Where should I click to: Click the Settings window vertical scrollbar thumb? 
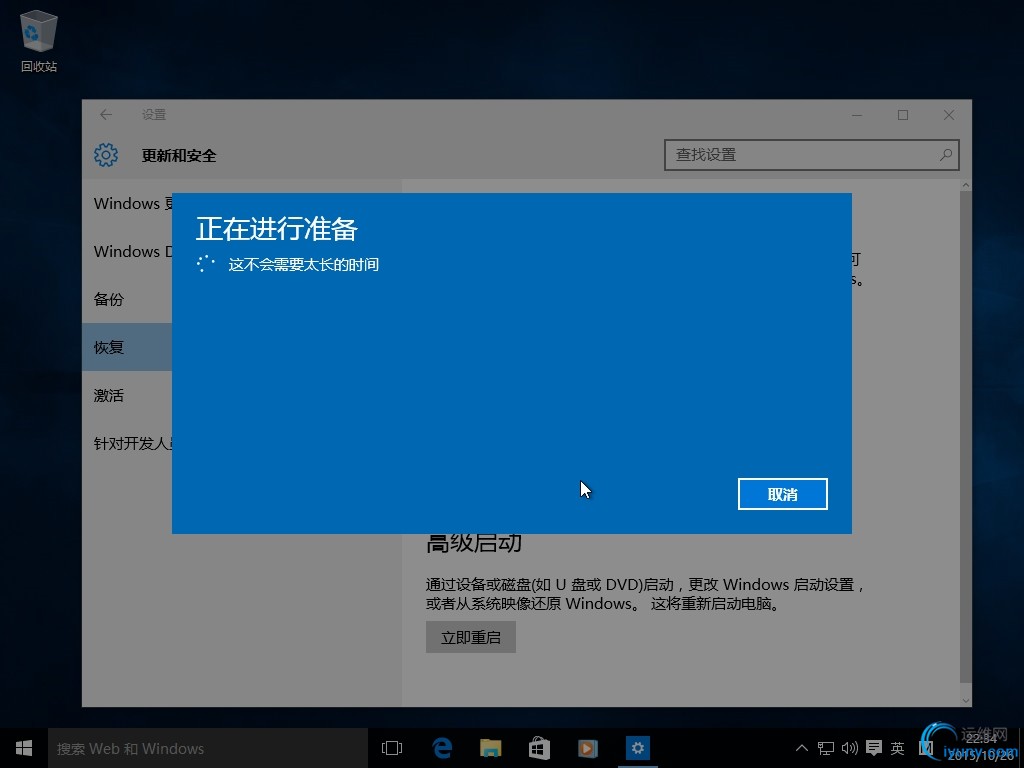pyautogui.click(x=966, y=436)
